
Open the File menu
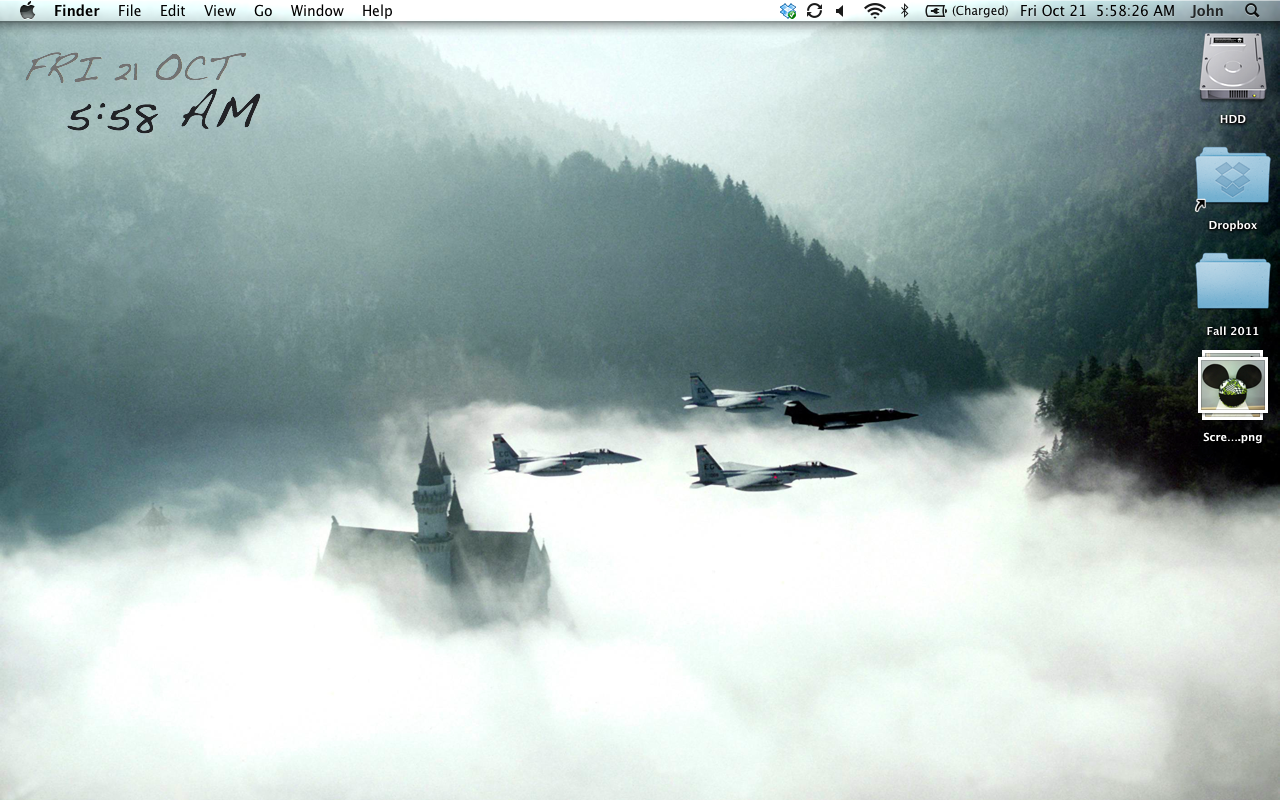coord(129,11)
